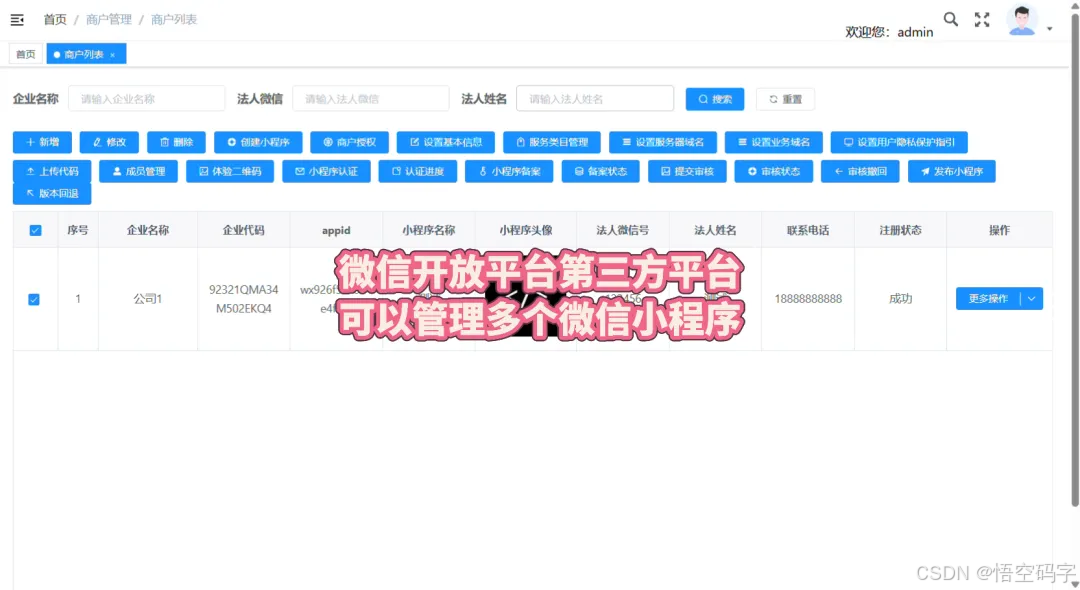Switch to the 首页 tab
Screen dimensions: 1080x590
tap(25, 54)
